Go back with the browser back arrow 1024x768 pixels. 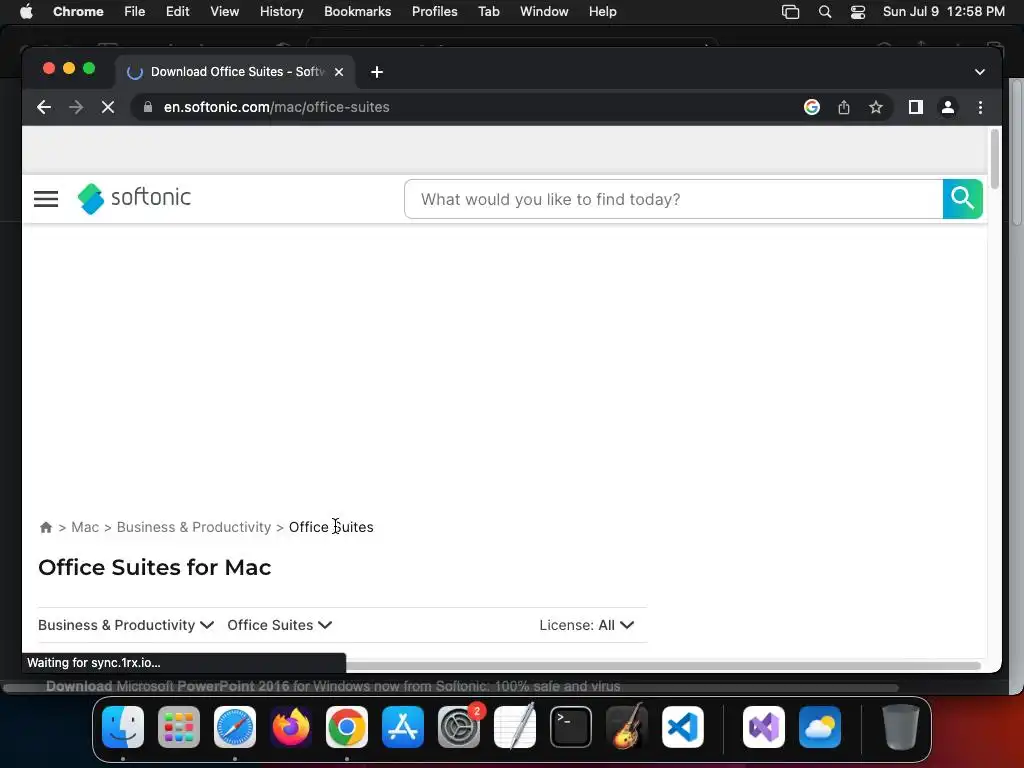[x=44, y=107]
